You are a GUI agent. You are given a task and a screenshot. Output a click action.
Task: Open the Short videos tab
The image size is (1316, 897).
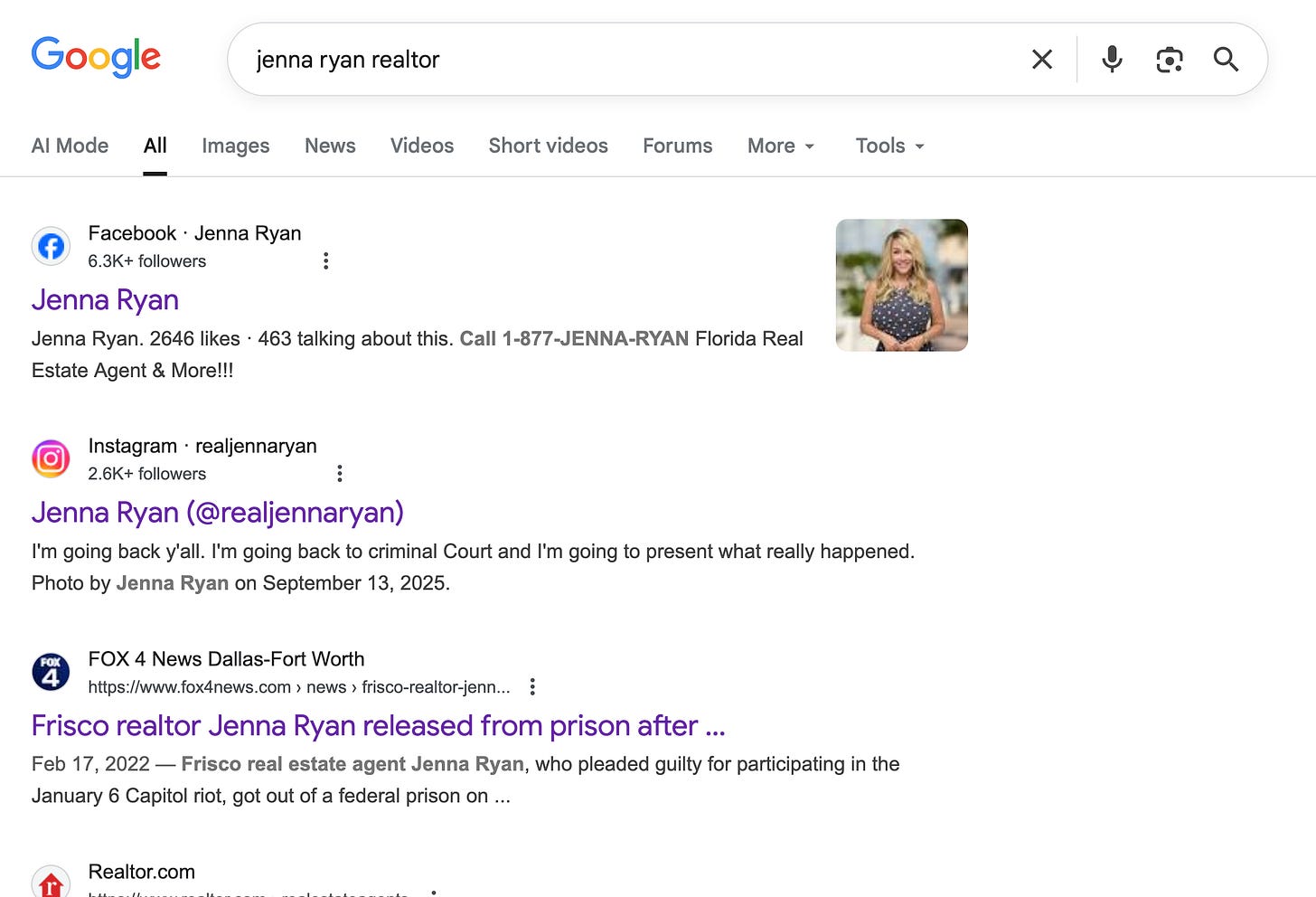548,146
